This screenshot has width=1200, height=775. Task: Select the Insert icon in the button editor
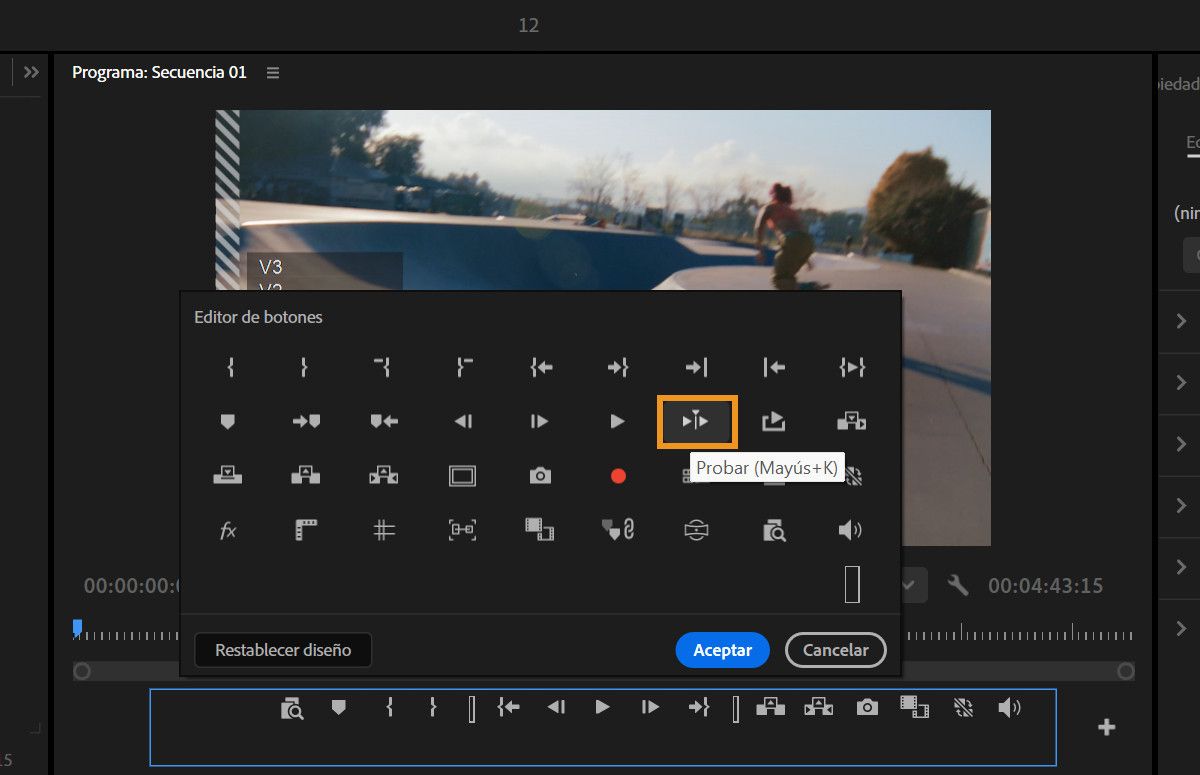pyautogui.click(x=851, y=422)
